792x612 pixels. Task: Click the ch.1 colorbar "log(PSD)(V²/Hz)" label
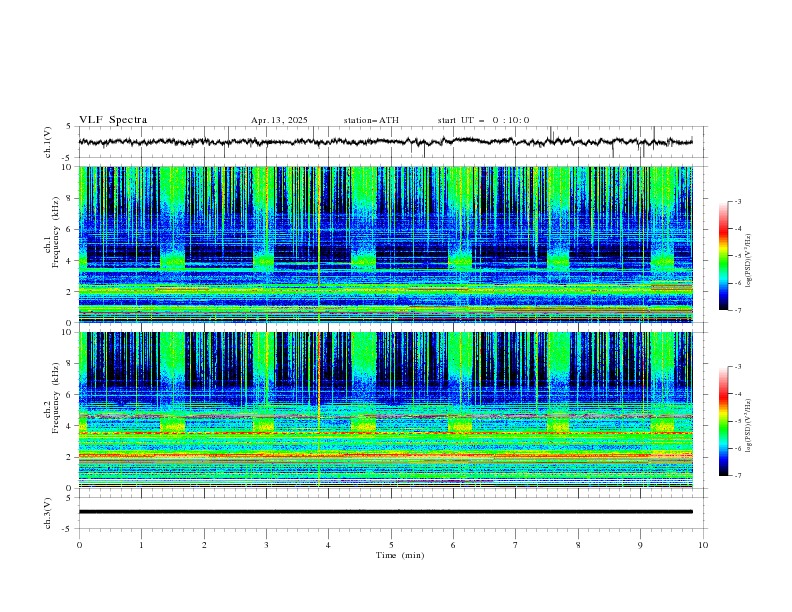tap(748, 261)
